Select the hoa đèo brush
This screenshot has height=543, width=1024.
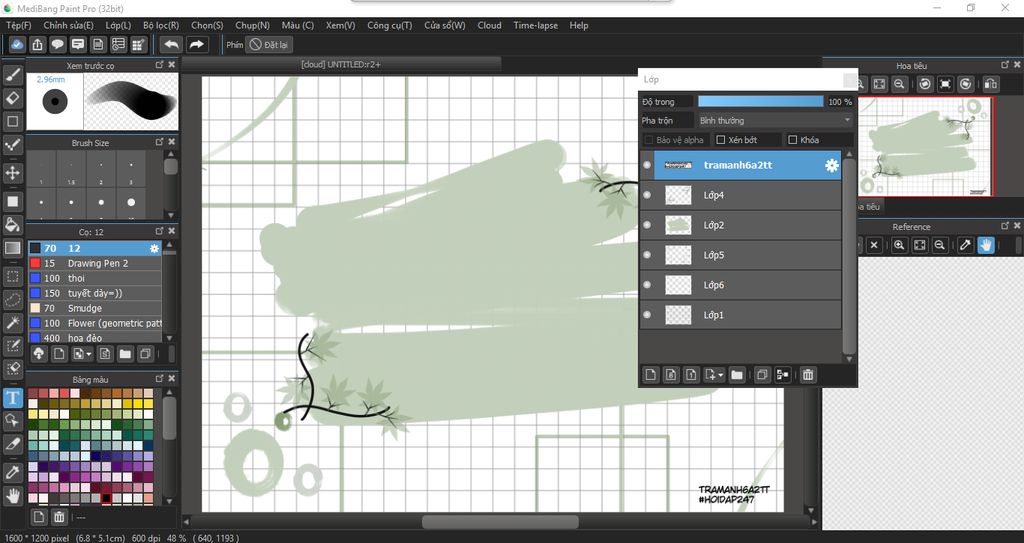(x=95, y=337)
